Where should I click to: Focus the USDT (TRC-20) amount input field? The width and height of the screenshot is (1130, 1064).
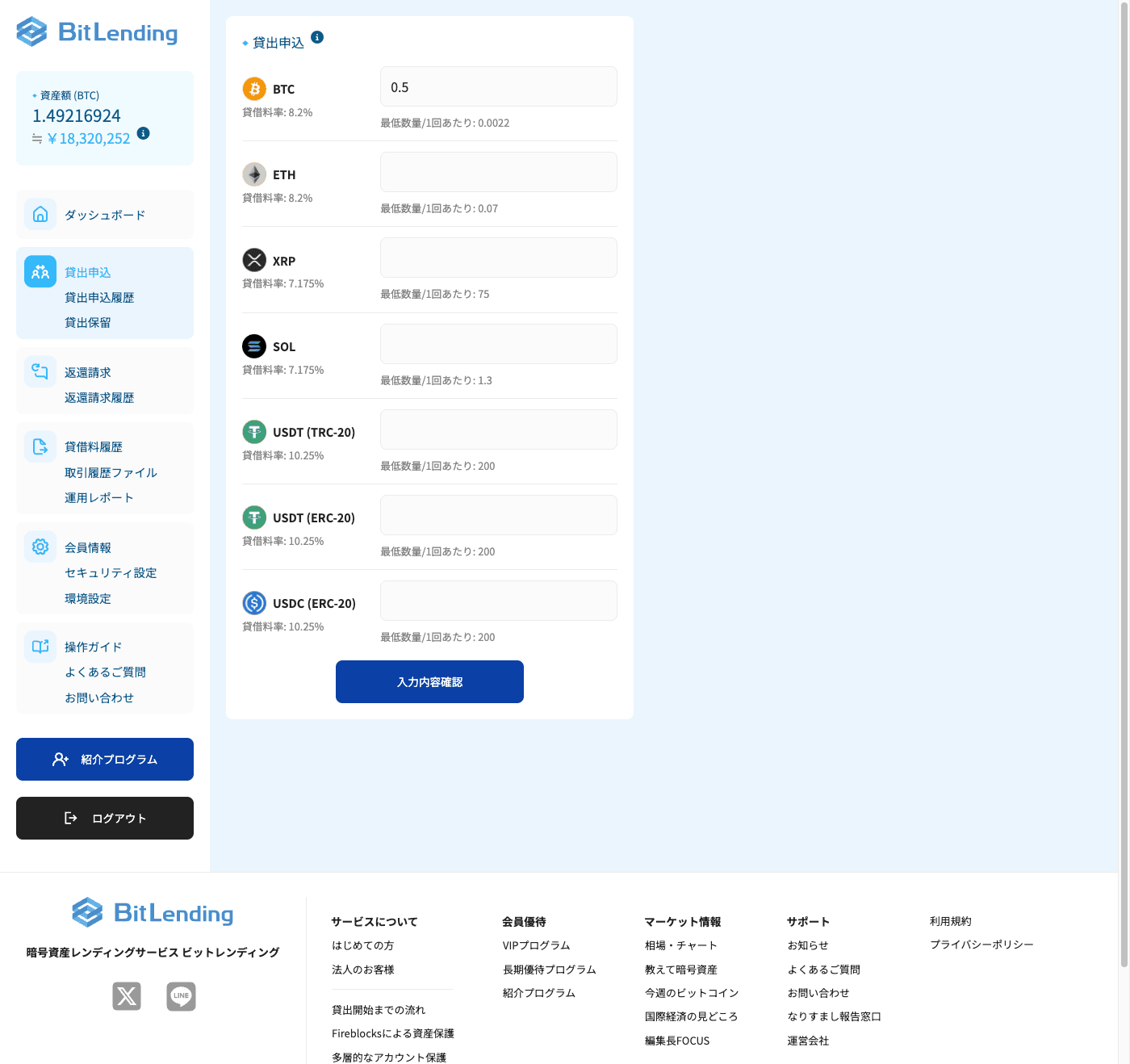tap(499, 429)
